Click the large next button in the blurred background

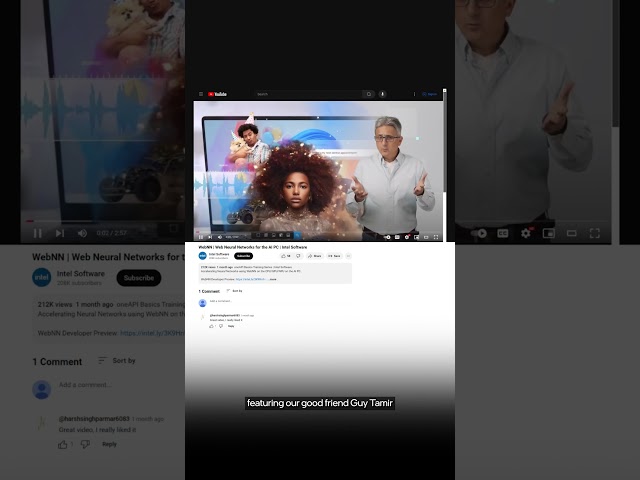(60, 233)
